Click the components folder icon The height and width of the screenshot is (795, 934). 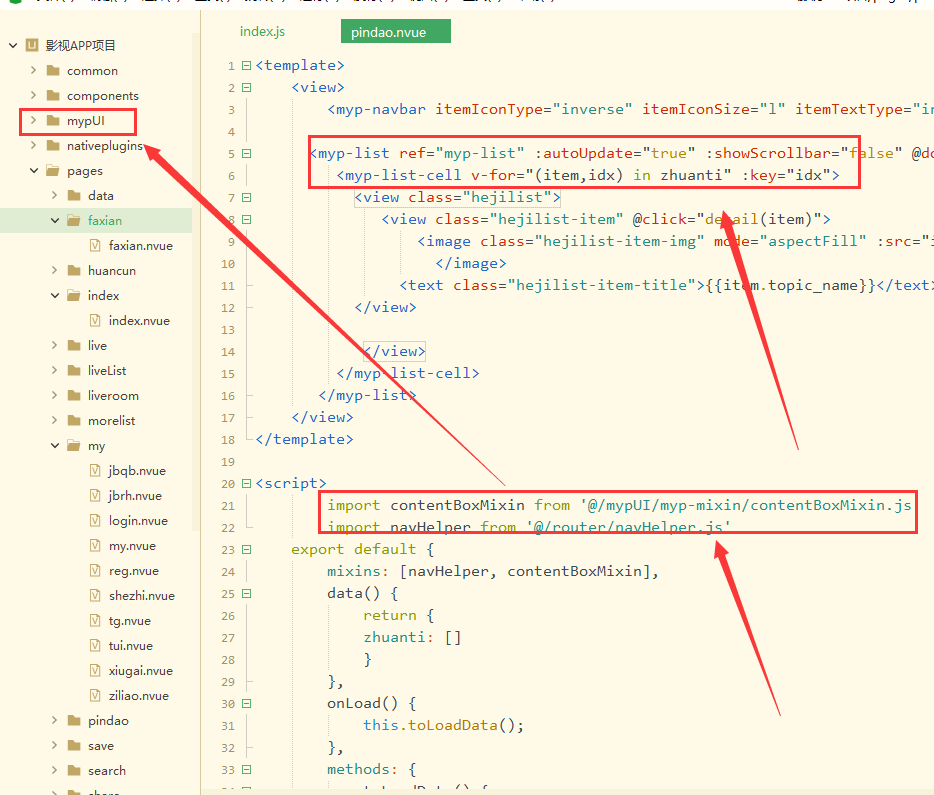pyautogui.click(x=53, y=95)
